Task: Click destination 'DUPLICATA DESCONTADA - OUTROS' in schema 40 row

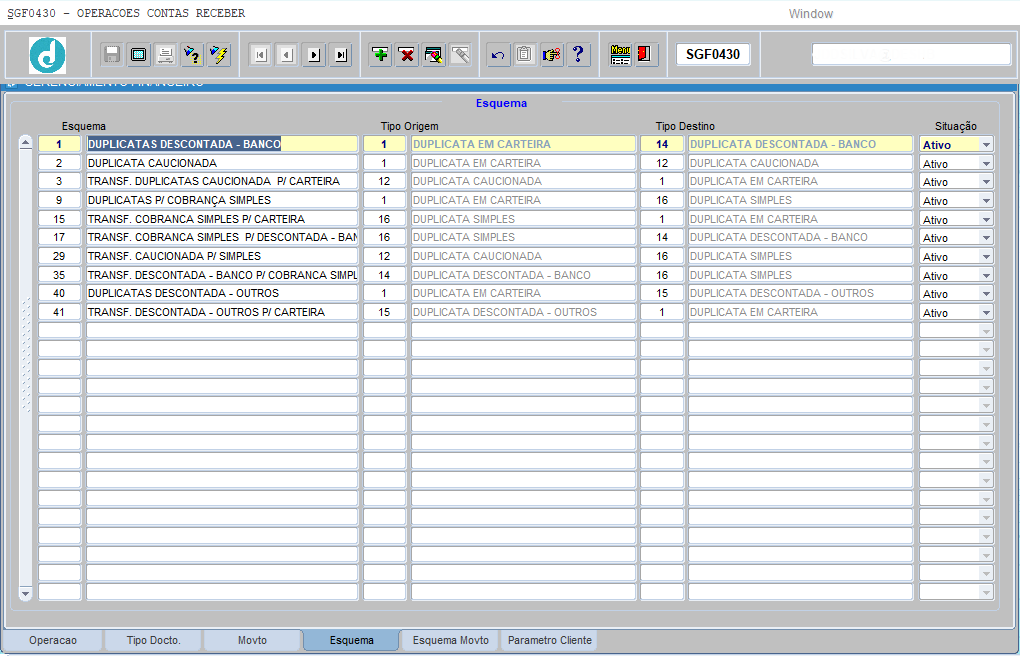Action: pyautogui.click(x=801, y=293)
